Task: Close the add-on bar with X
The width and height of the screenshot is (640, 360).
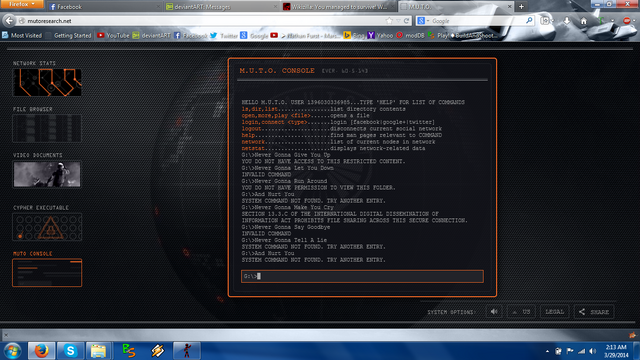Action: point(6,336)
